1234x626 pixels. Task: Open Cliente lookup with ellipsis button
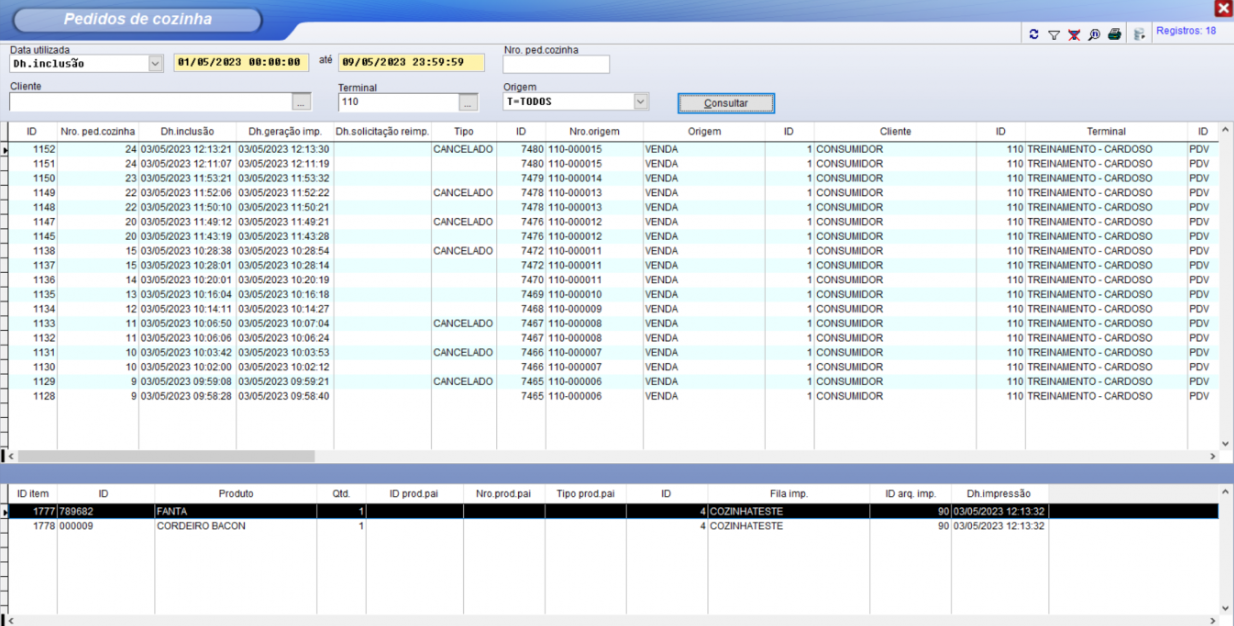coord(301,102)
